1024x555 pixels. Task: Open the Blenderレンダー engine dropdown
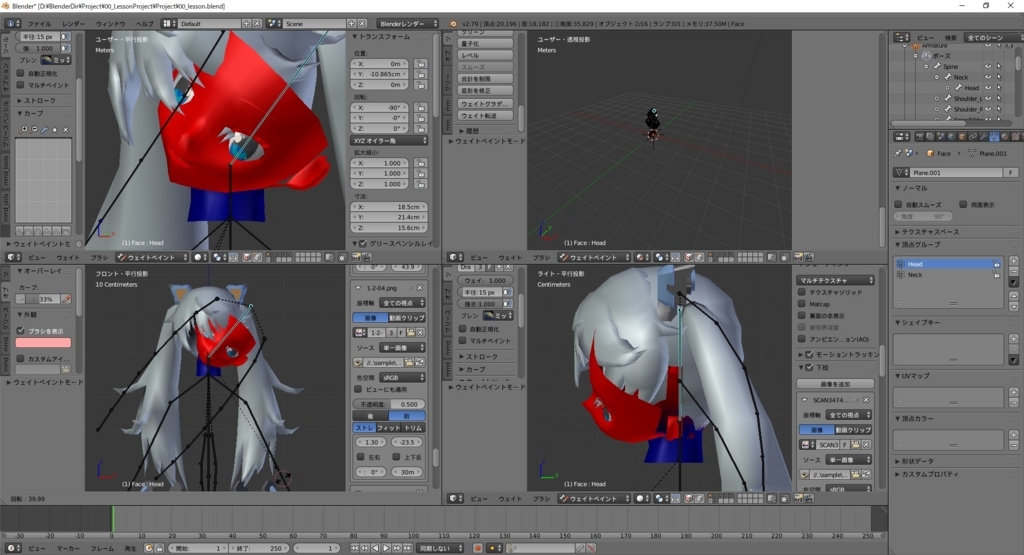coord(408,24)
